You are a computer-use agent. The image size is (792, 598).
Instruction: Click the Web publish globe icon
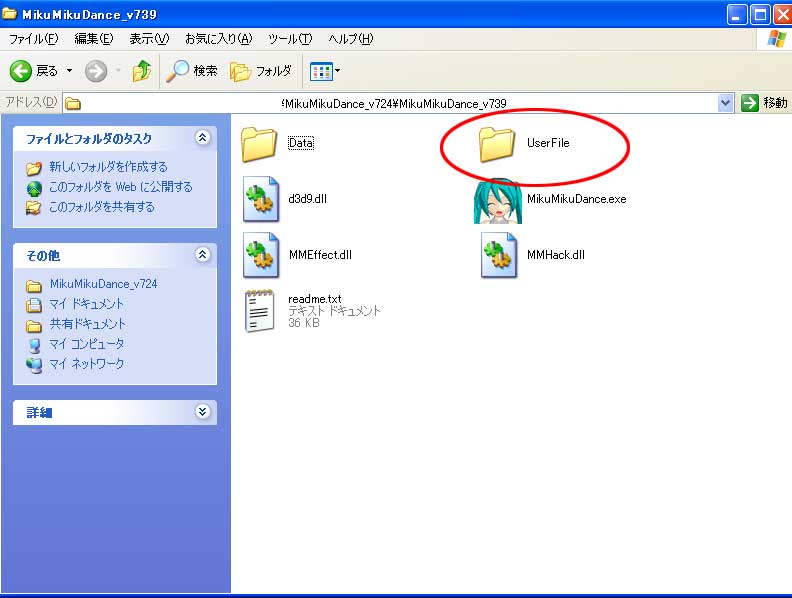coord(34,188)
